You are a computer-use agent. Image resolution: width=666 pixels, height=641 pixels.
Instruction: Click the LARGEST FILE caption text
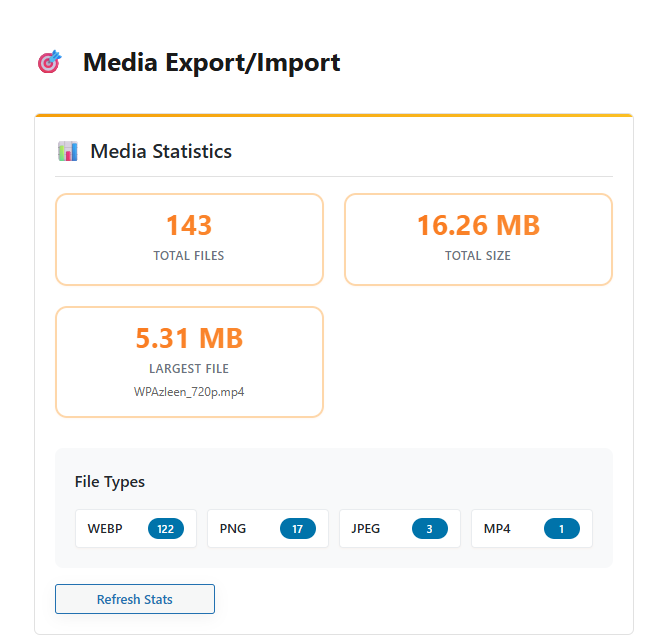[189, 369]
